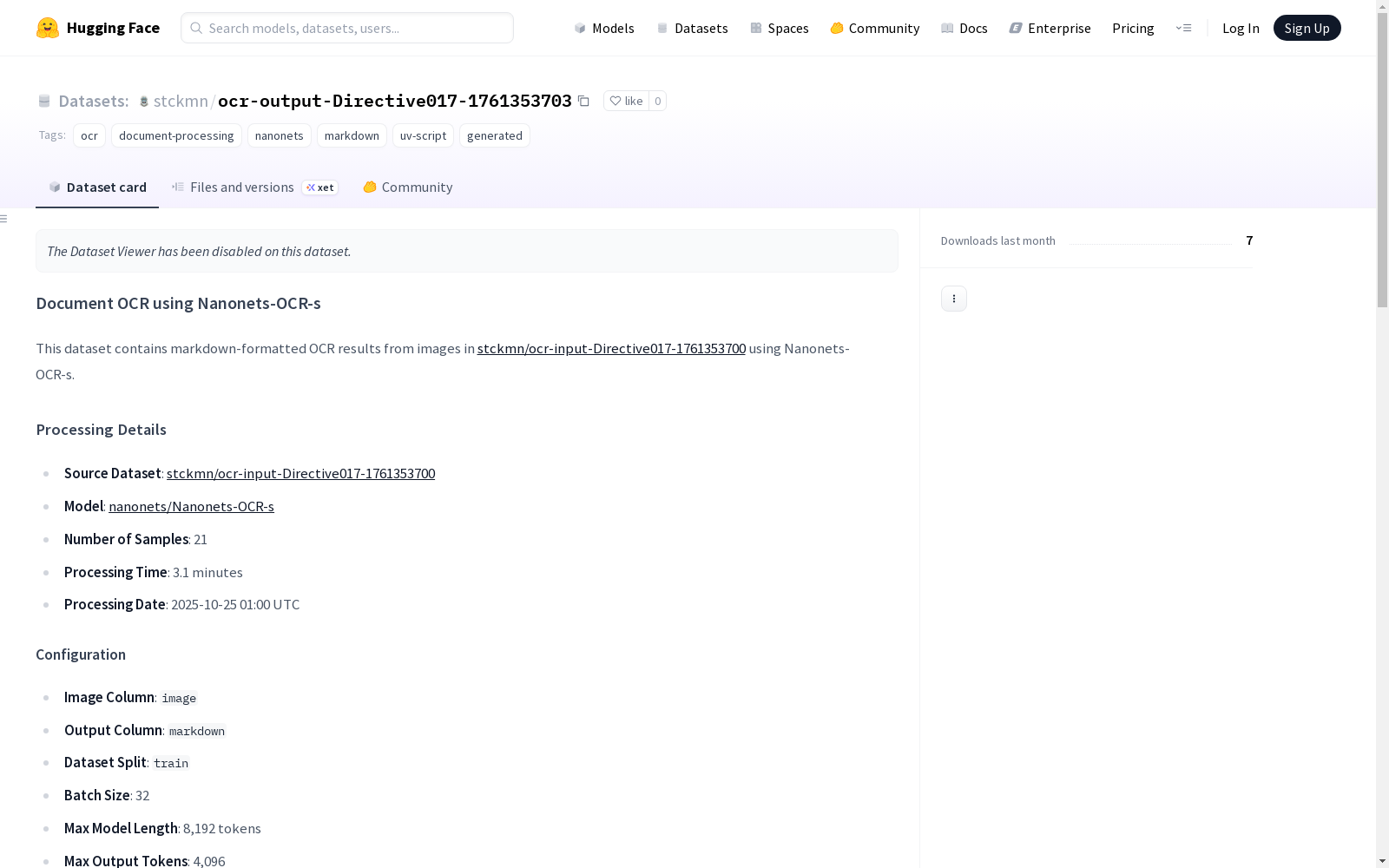This screenshot has height=868, width=1389.
Task: Click the Image Column: image line
Action: (131, 698)
